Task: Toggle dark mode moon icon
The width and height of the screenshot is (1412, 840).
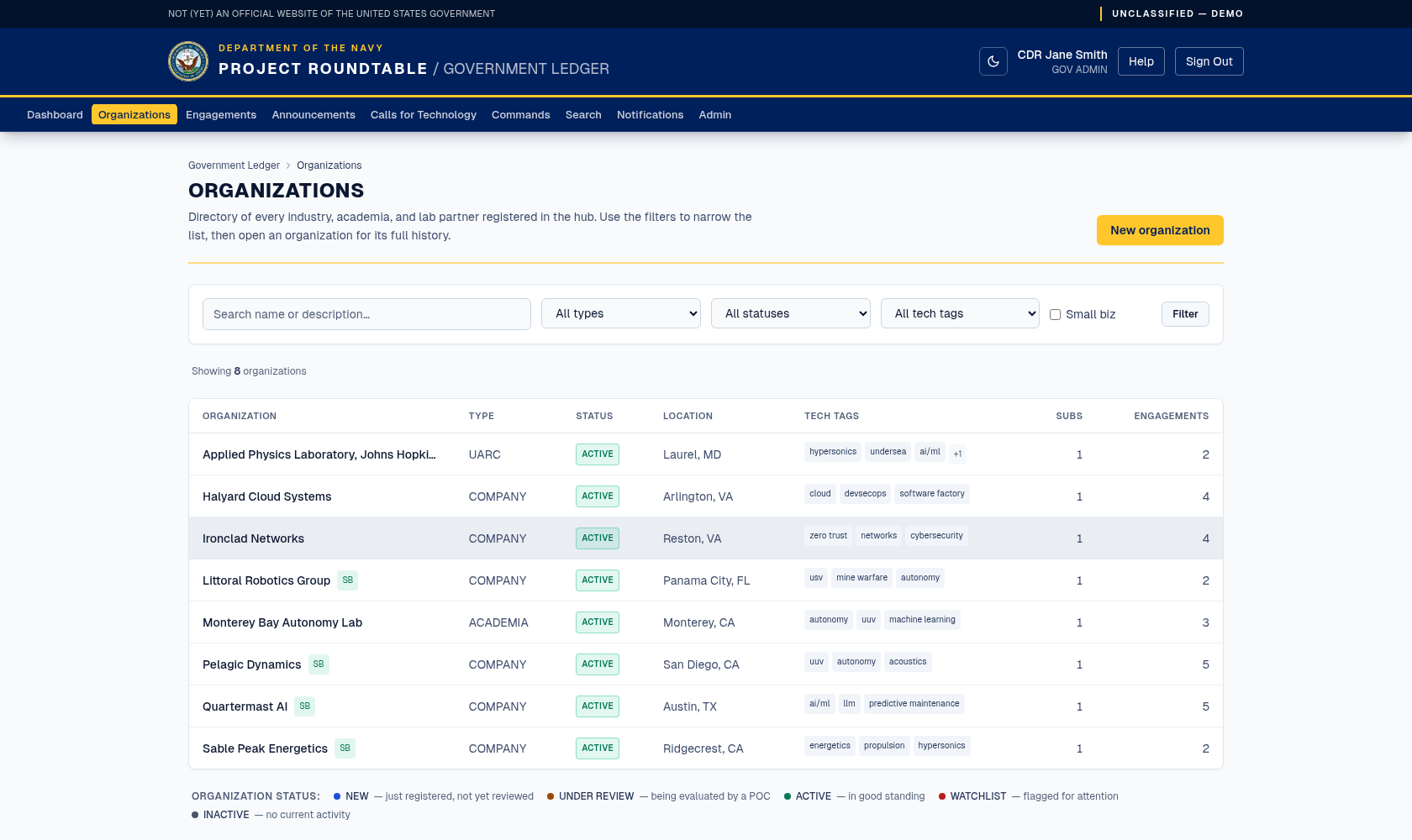Action: point(993,61)
